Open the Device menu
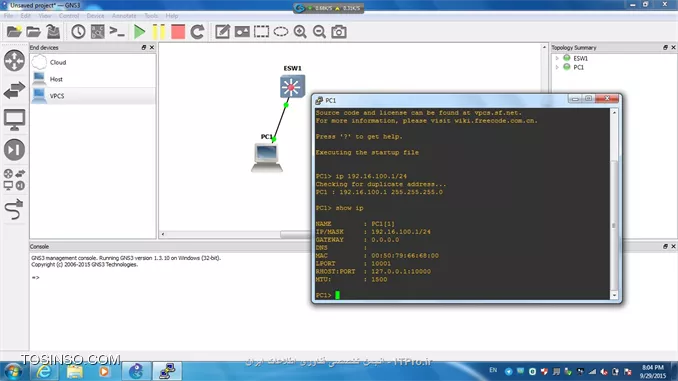Viewport: 678px width, 381px height. click(95, 16)
